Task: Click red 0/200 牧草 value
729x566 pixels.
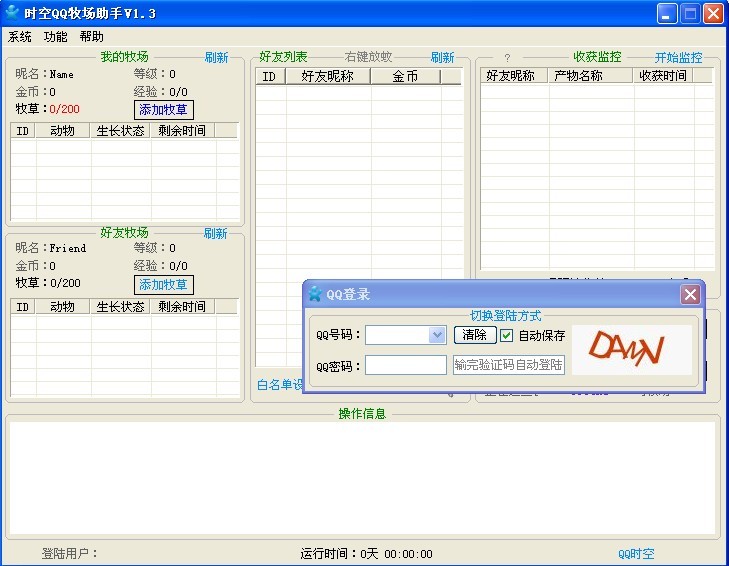Action: pyautogui.click(x=64, y=109)
